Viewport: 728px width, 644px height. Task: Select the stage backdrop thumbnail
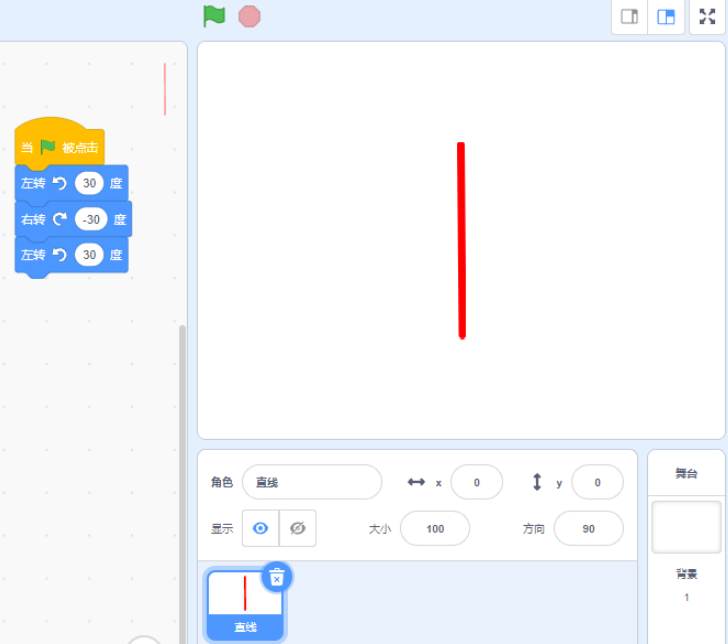pos(686,527)
